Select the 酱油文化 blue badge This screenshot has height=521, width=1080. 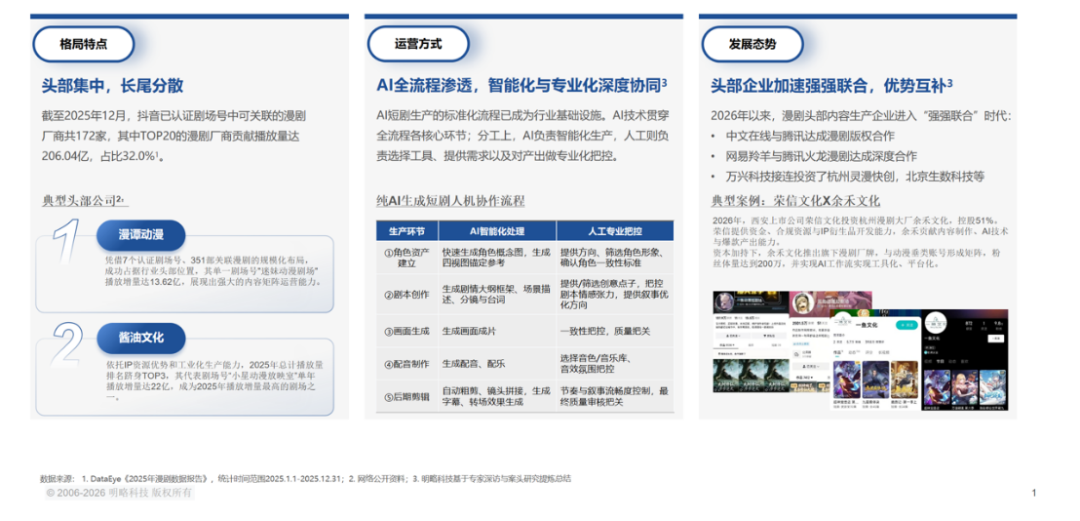140,337
